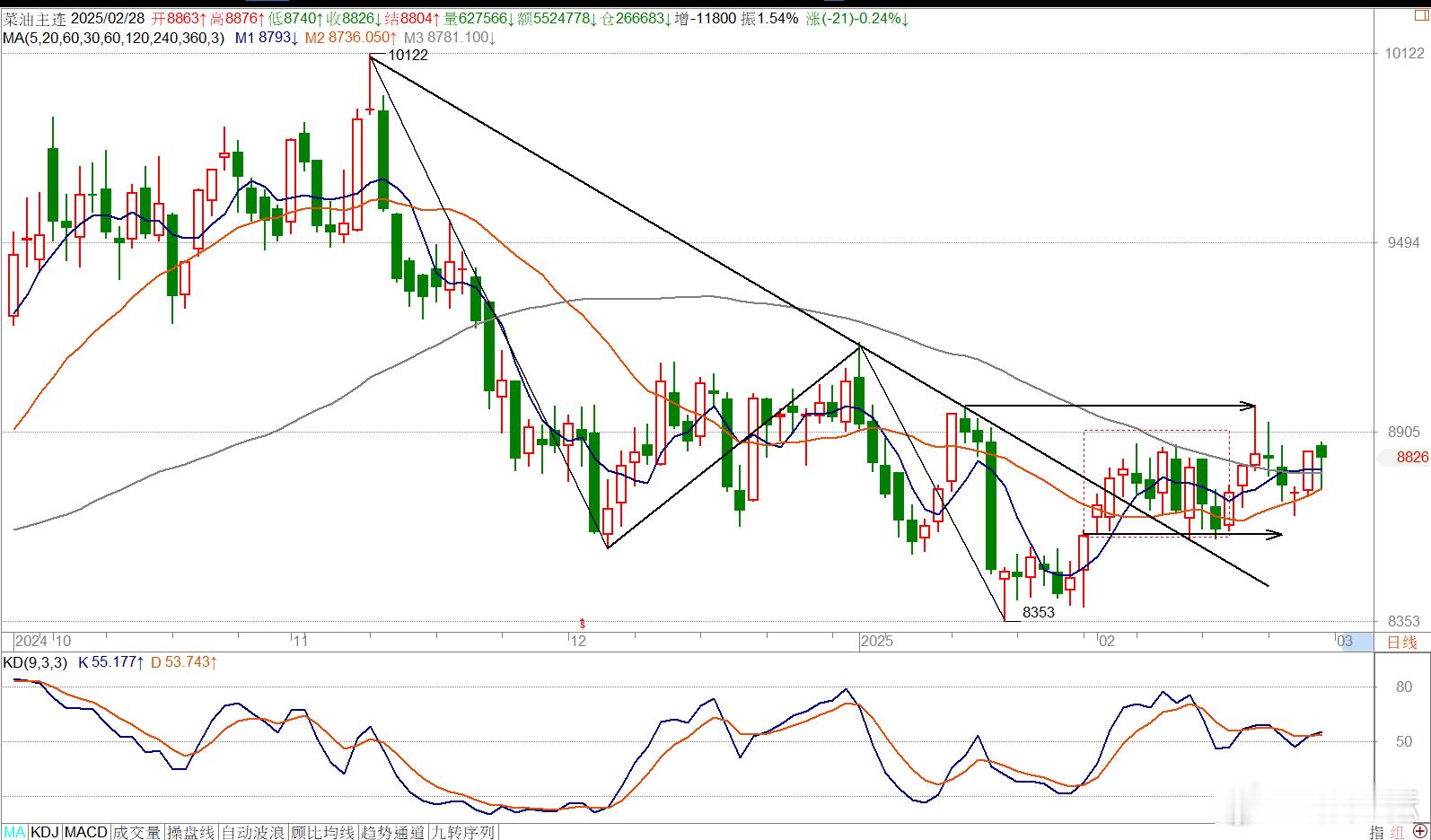Select the 自动波浪 tab
The height and width of the screenshot is (840, 1431).
tap(253, 832)
